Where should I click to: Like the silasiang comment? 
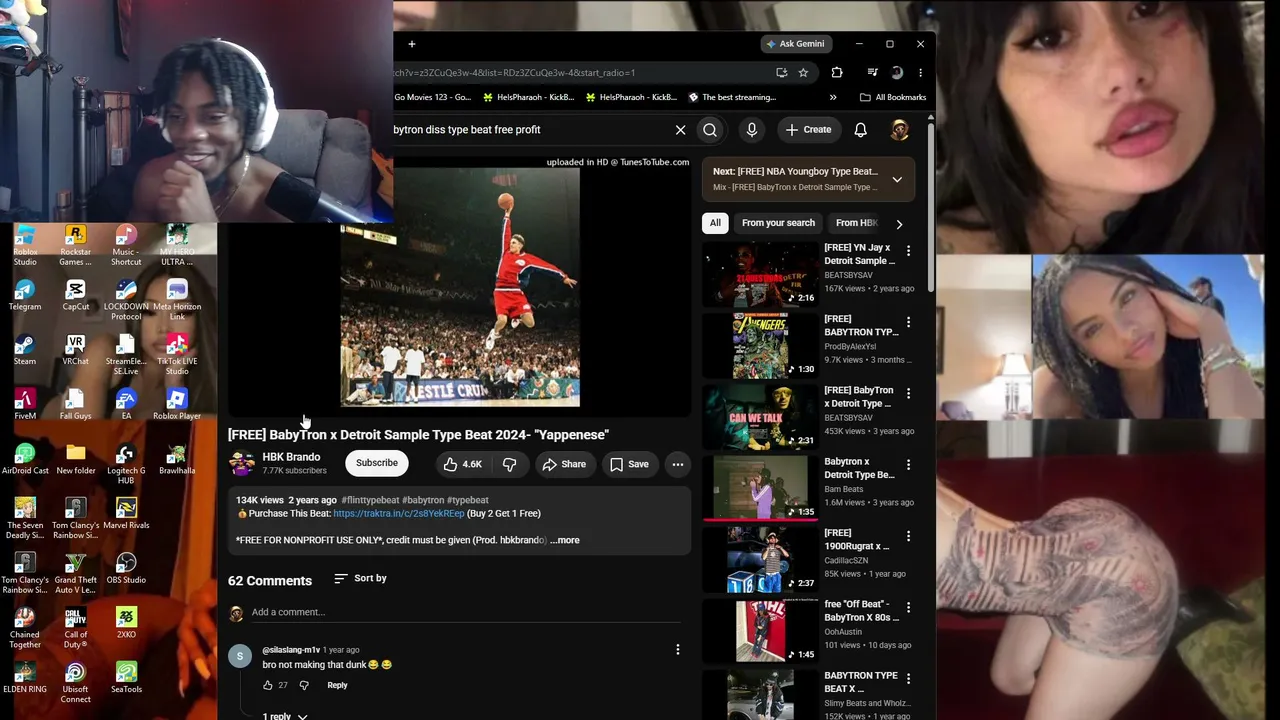tap(267, 685)
